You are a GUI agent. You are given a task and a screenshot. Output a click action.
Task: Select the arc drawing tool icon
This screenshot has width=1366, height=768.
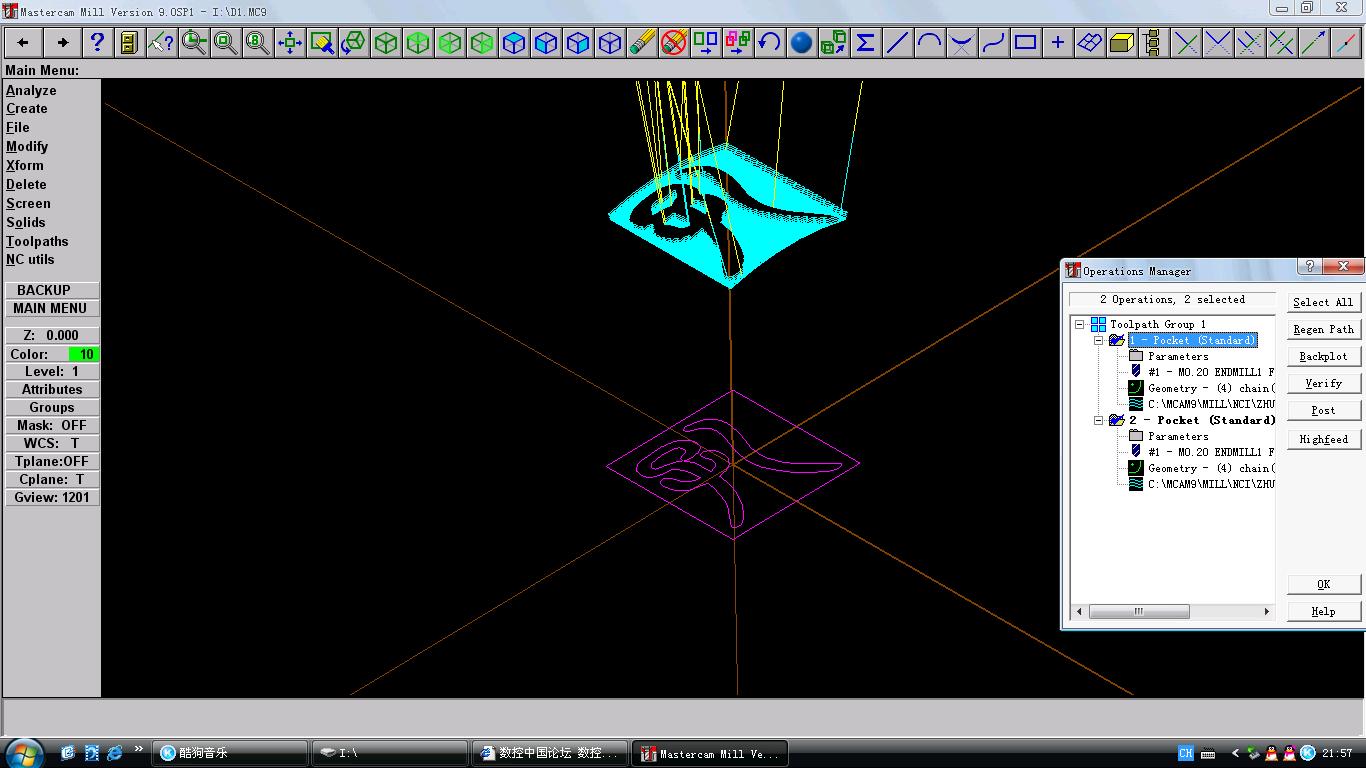[x=929, y=42]
